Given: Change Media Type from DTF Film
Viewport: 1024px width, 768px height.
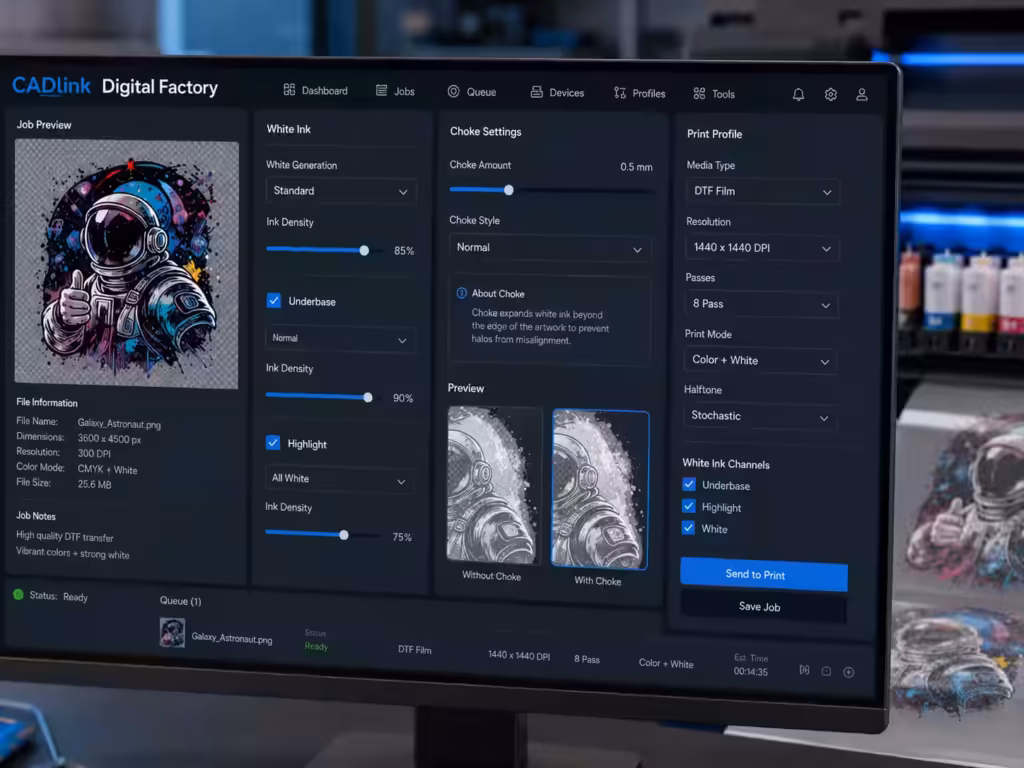Looking at the screenshot, I should coord(762,191).
